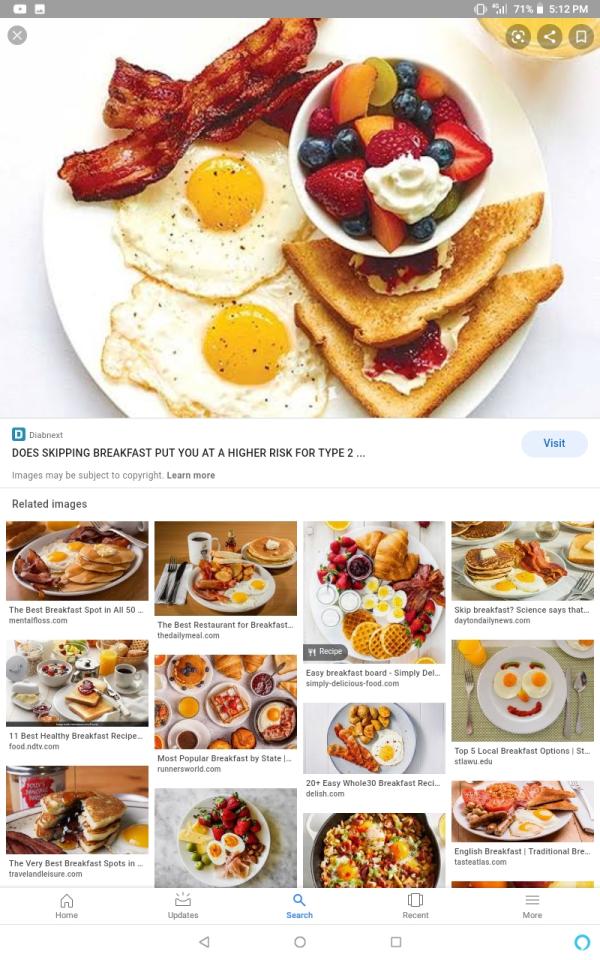Tap Android back navigation triangle
Screen dimensions: 600x960
point(204,942)
